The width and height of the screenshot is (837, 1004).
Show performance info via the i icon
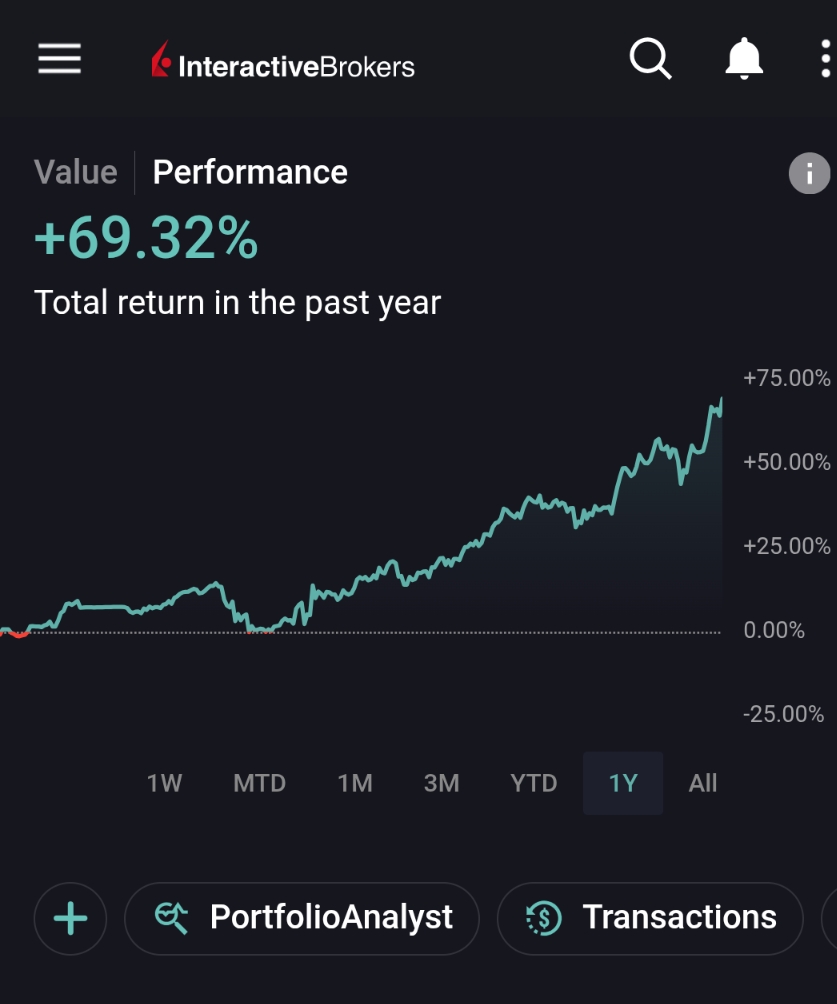click(809, 174)
